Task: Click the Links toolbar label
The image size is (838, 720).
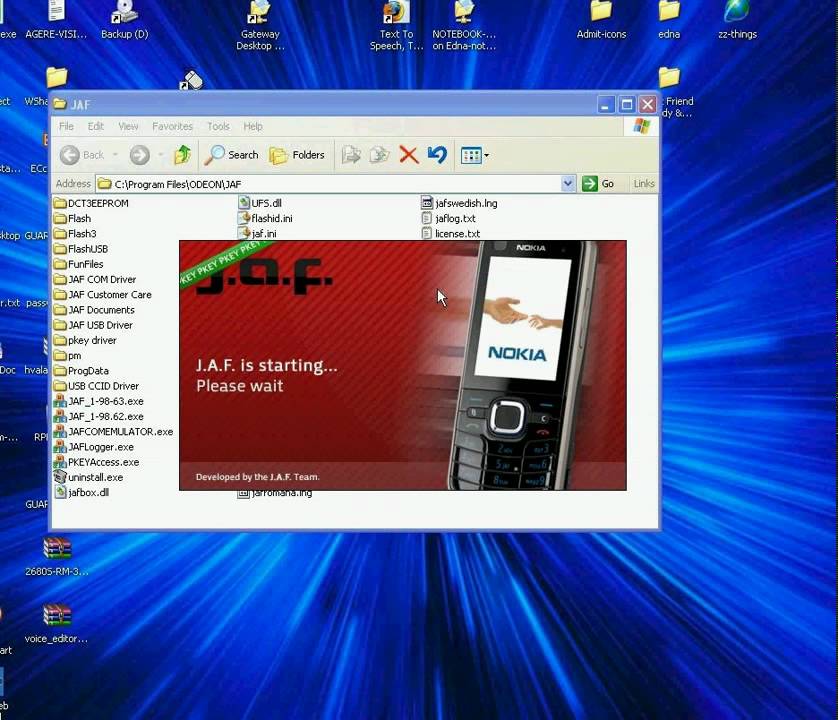Action: coord(643,183)
